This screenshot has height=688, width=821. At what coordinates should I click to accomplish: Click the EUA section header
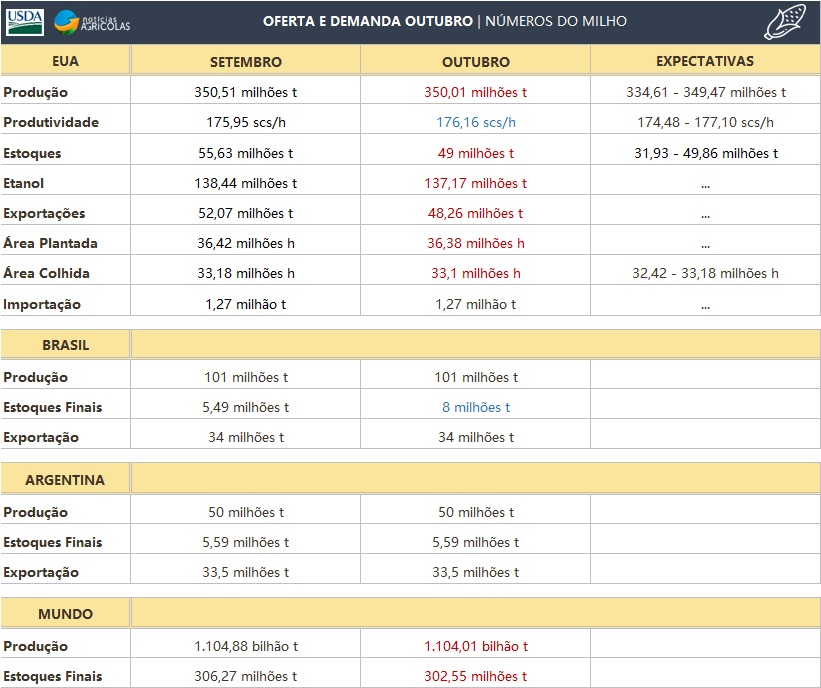tap(65, 61)
